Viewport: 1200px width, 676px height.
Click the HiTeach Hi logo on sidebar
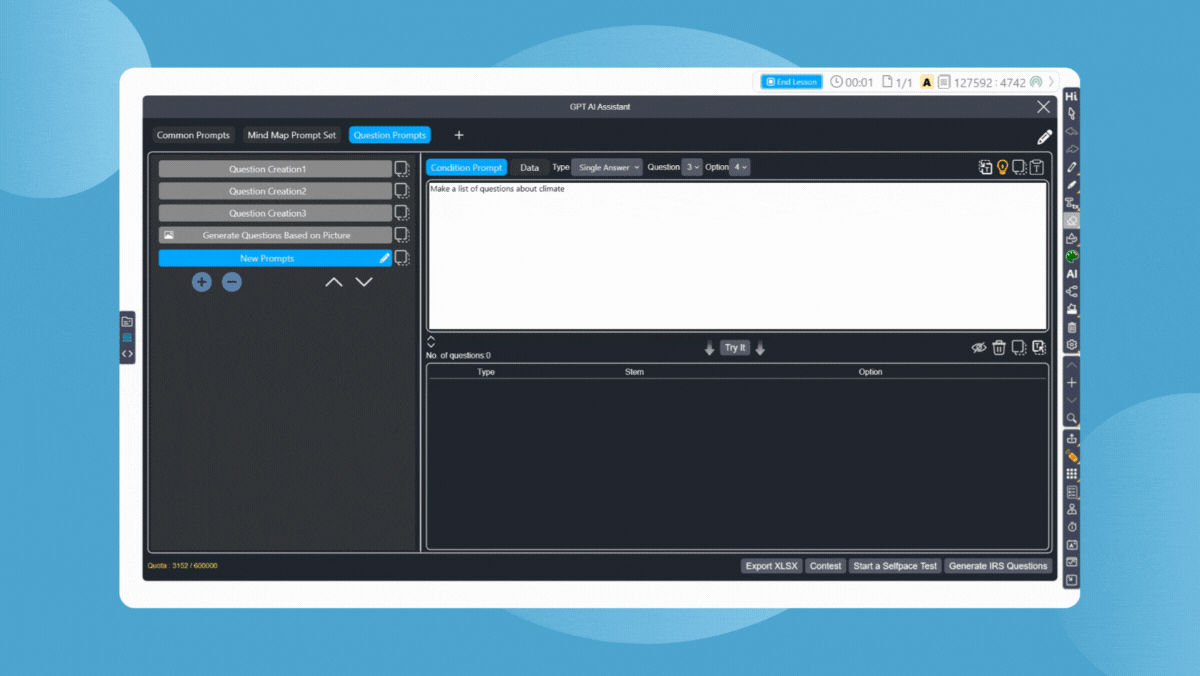pos(1072,97)
